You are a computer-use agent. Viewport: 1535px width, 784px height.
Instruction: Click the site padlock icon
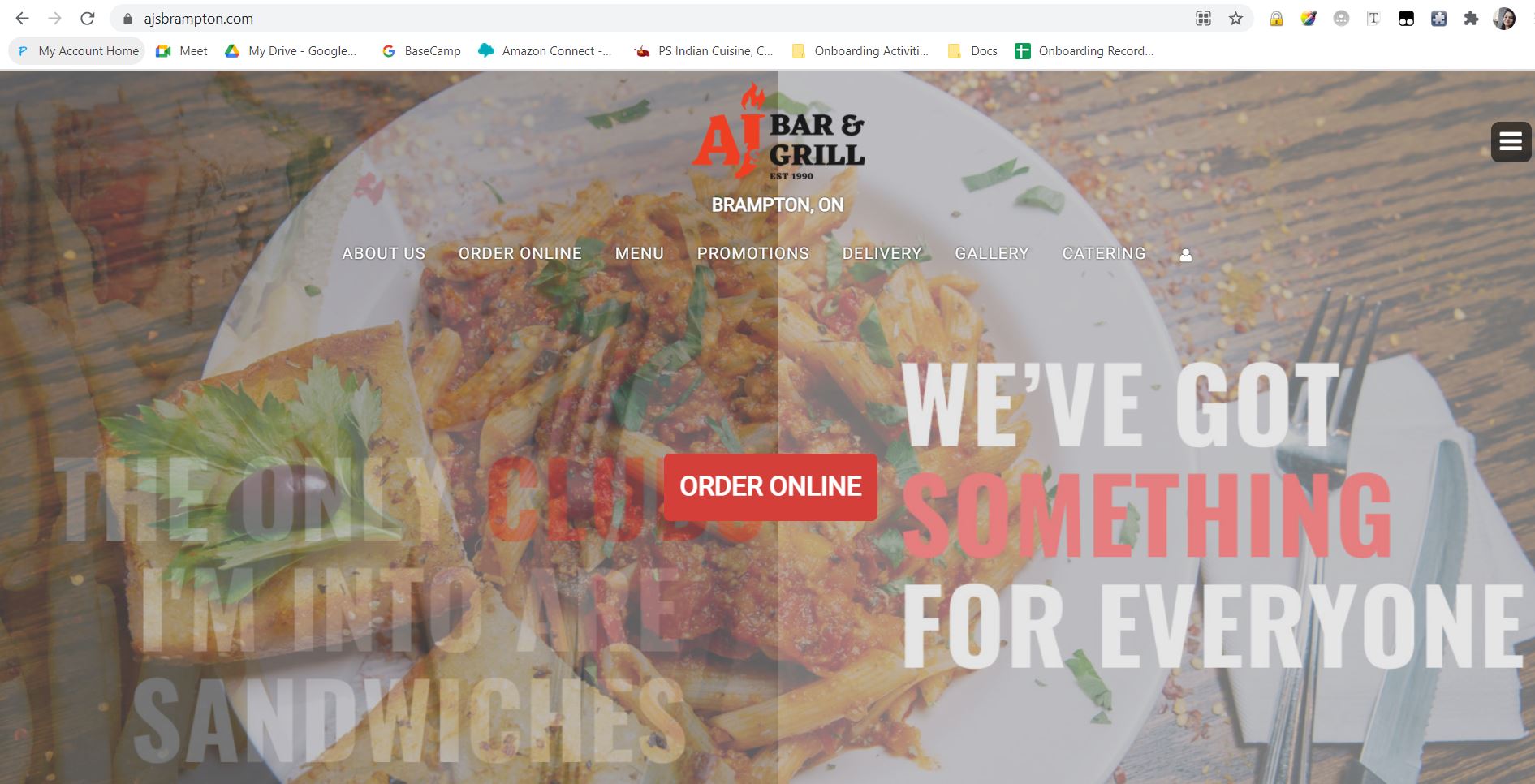[x=127, y=19]
